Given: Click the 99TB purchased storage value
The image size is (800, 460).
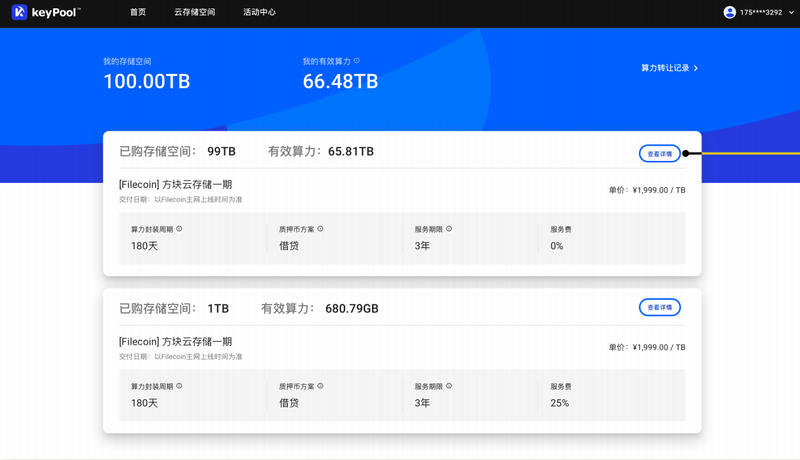Looking at the screenshot, I should [x=221, y=151].
